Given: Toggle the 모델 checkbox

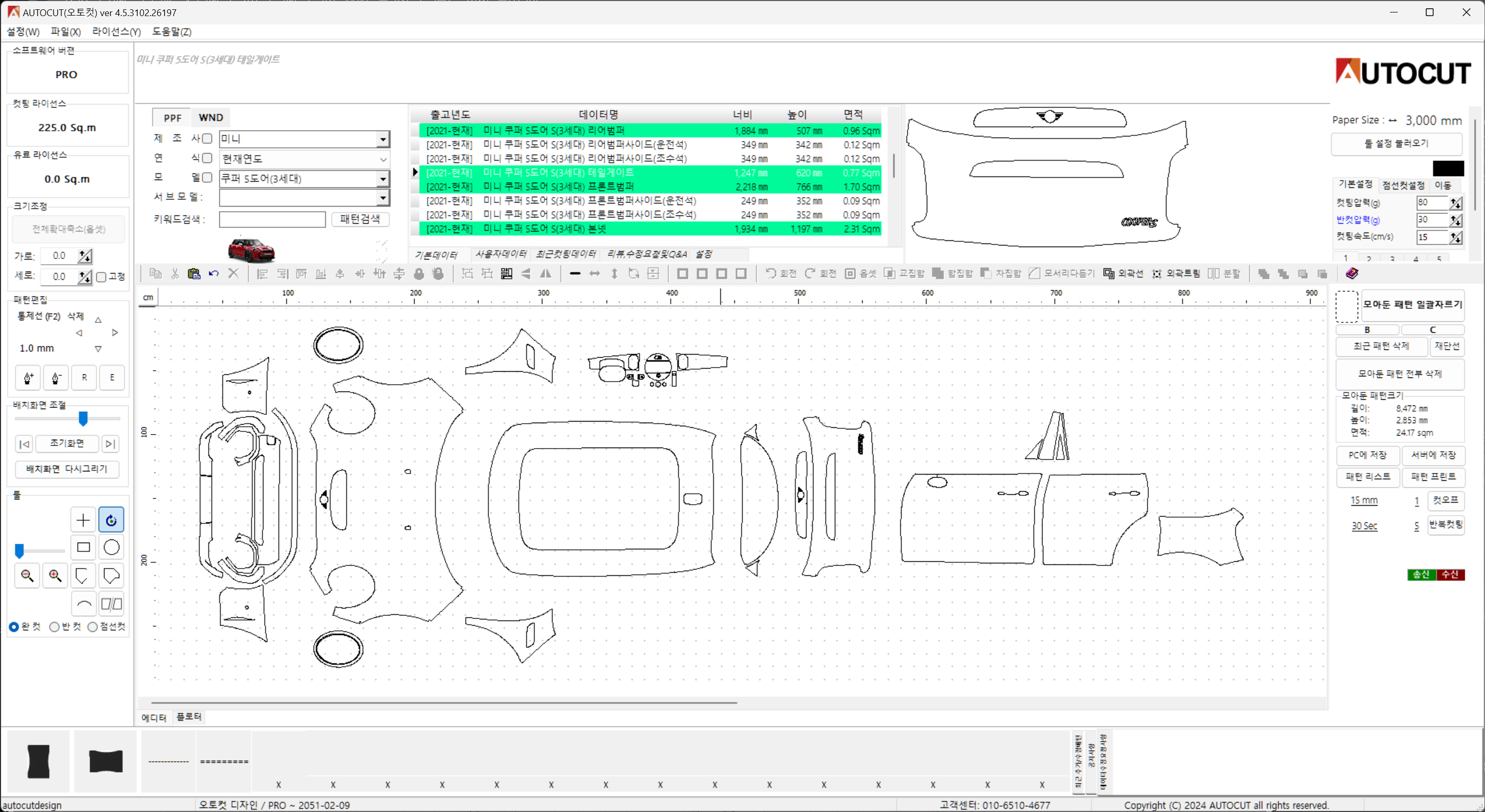Looking at the screenshot, I should click(x=208, y=178).
